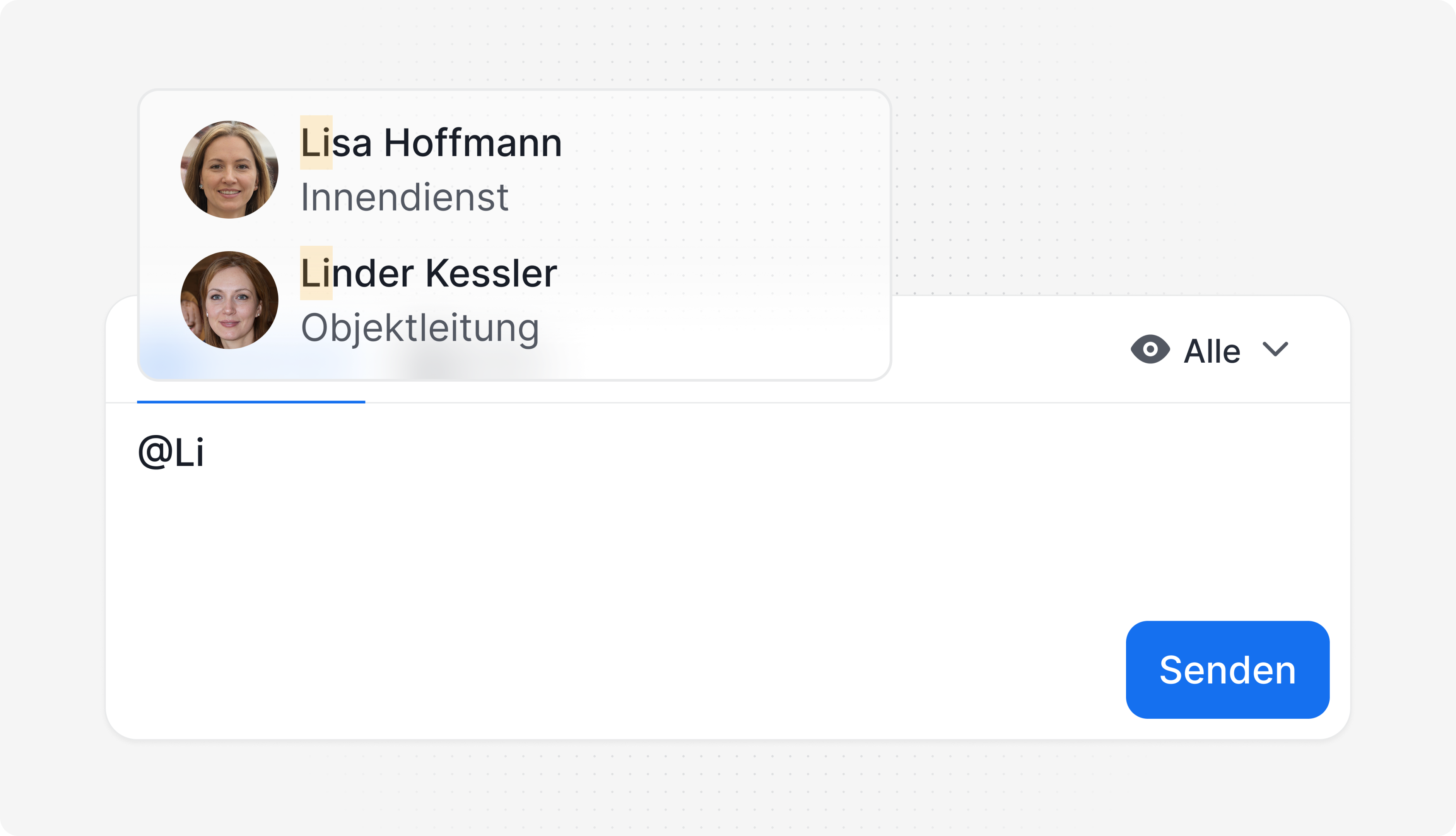Screen dimensions: 1456x836
Task: Select Lisa Hoffmann from mention suggestions
Action: click(430, 143)
